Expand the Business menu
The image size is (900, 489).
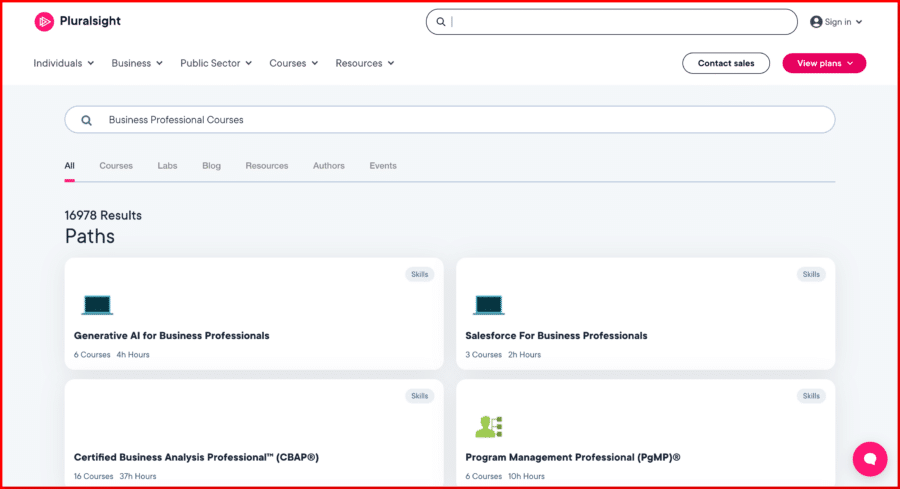137,63
